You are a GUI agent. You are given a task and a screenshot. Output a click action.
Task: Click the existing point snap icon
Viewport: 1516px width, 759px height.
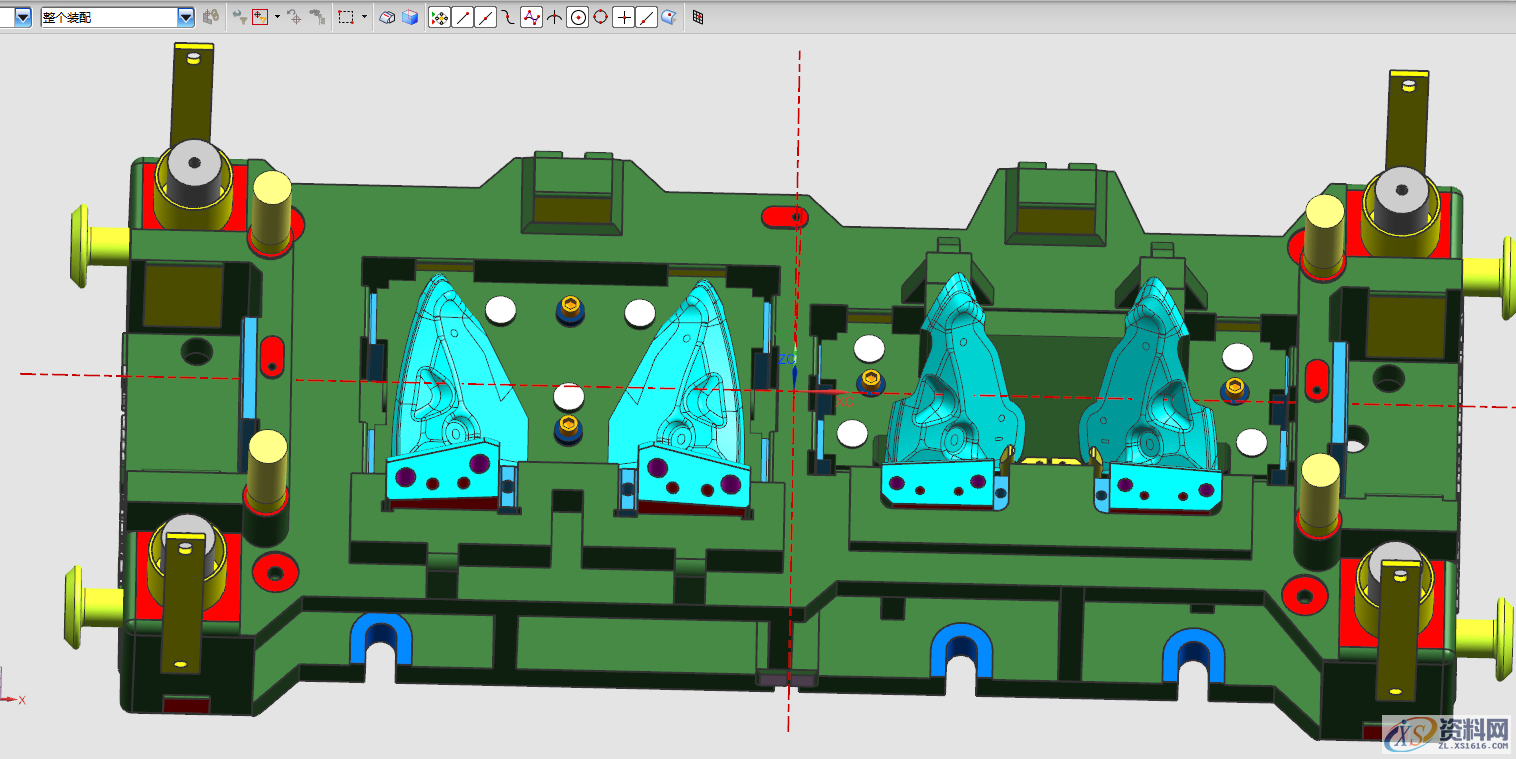[623, 17]
